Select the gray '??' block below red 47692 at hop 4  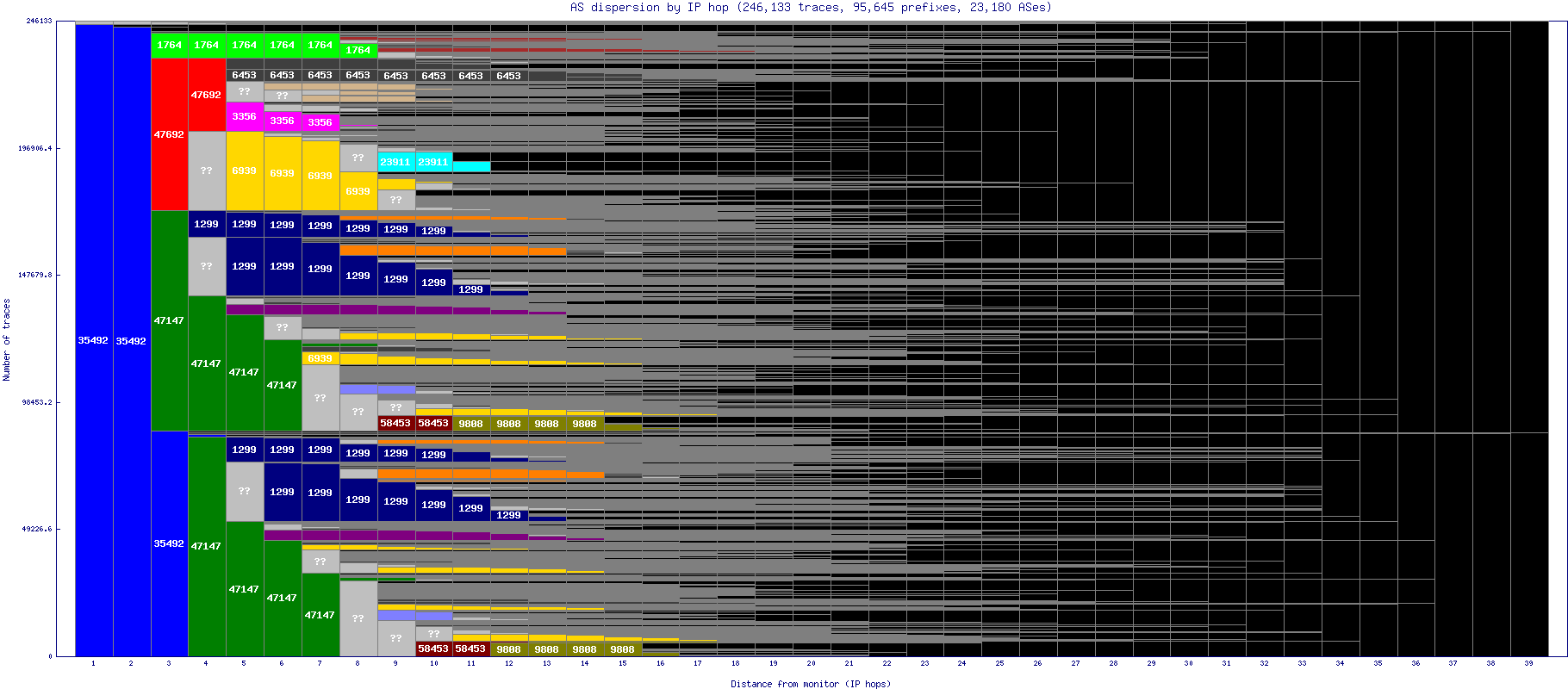207,171
